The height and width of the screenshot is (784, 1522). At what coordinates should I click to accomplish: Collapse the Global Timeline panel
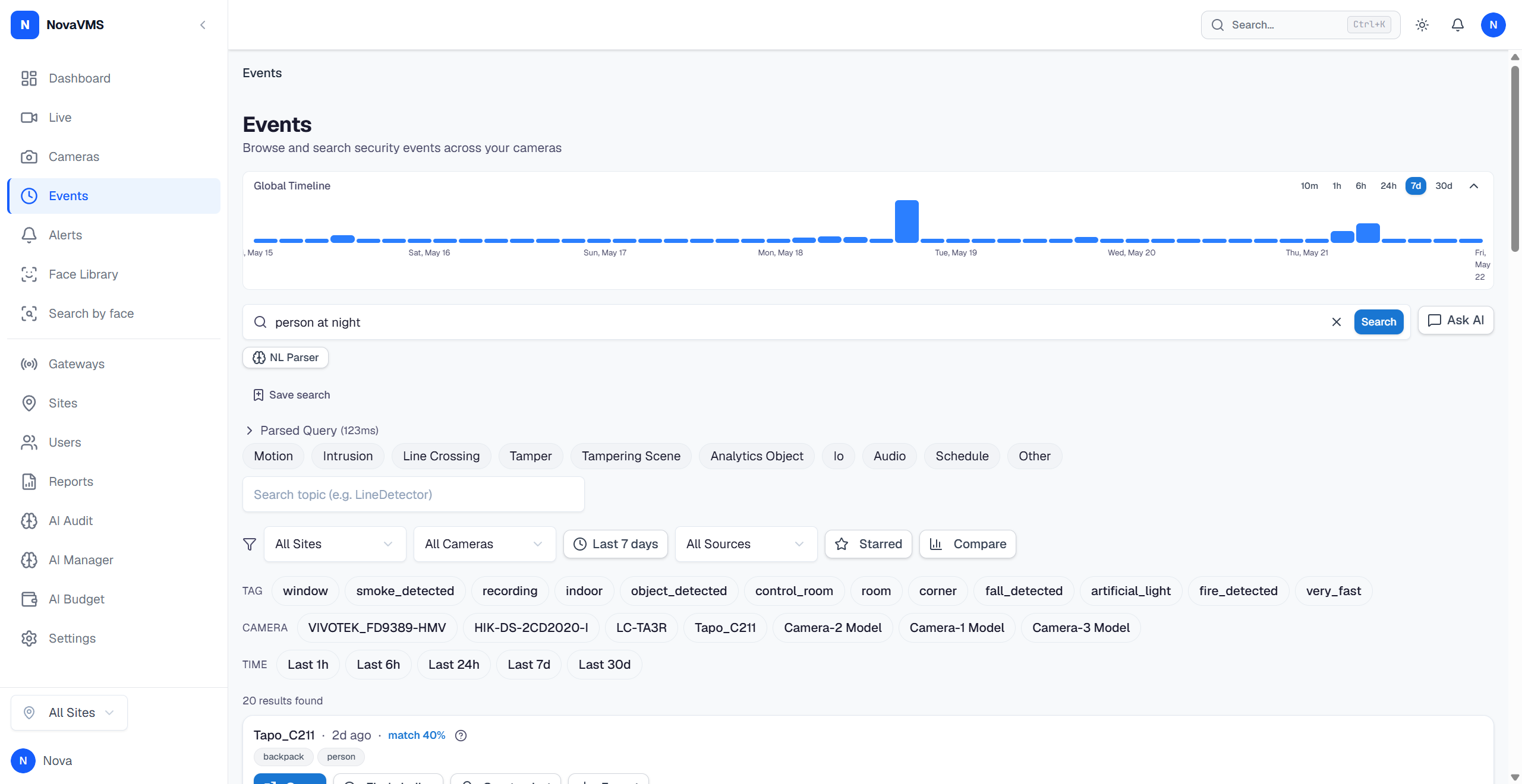point(1474,186)
